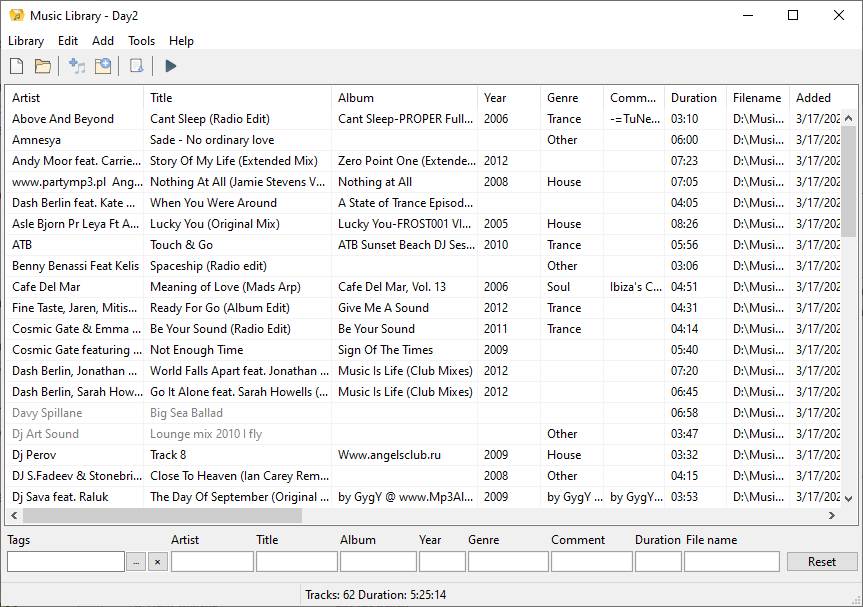
Task: Sort by the Filename column header
Action: (x=757, y=97)
